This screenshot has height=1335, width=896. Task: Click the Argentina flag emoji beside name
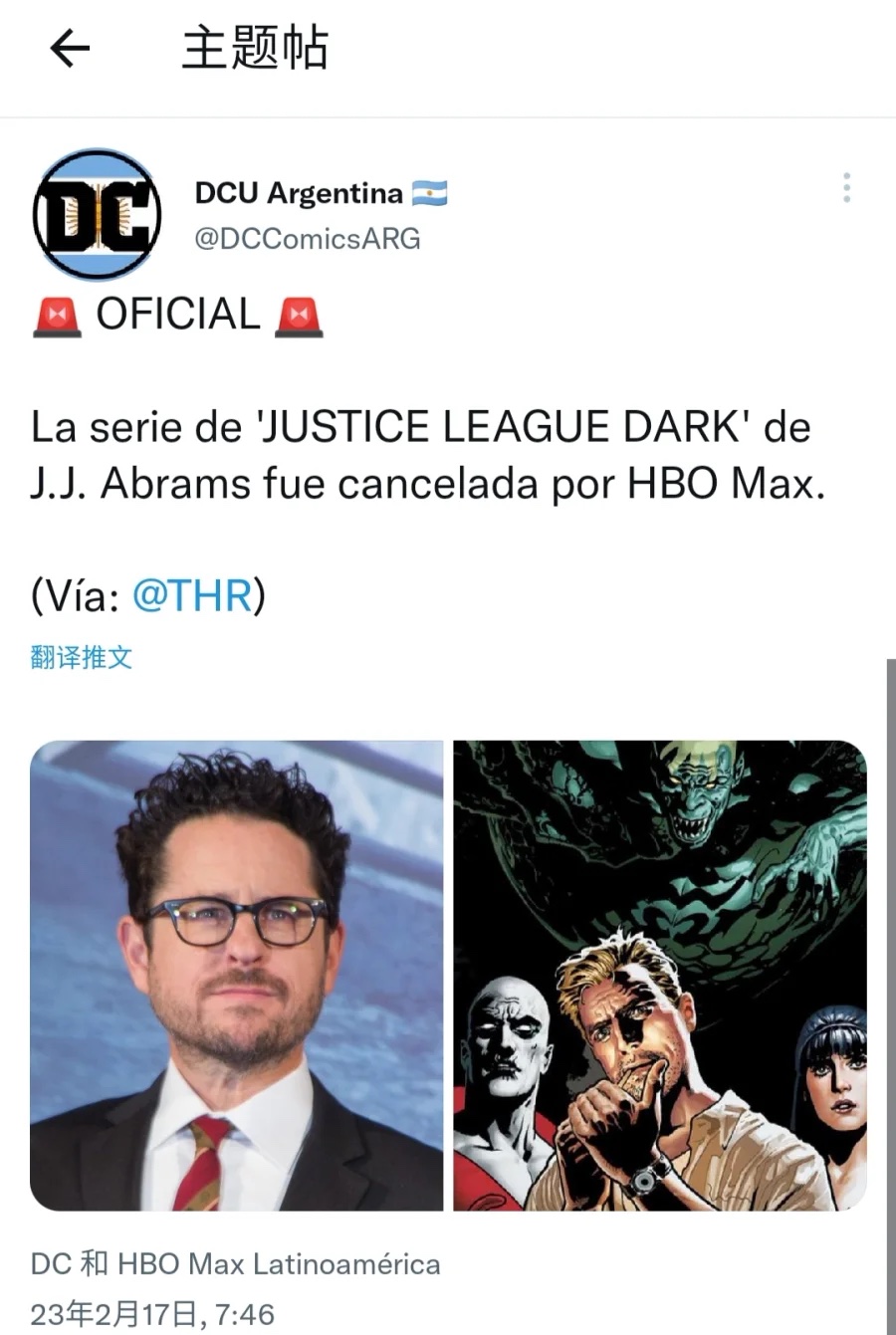point(430,193)
